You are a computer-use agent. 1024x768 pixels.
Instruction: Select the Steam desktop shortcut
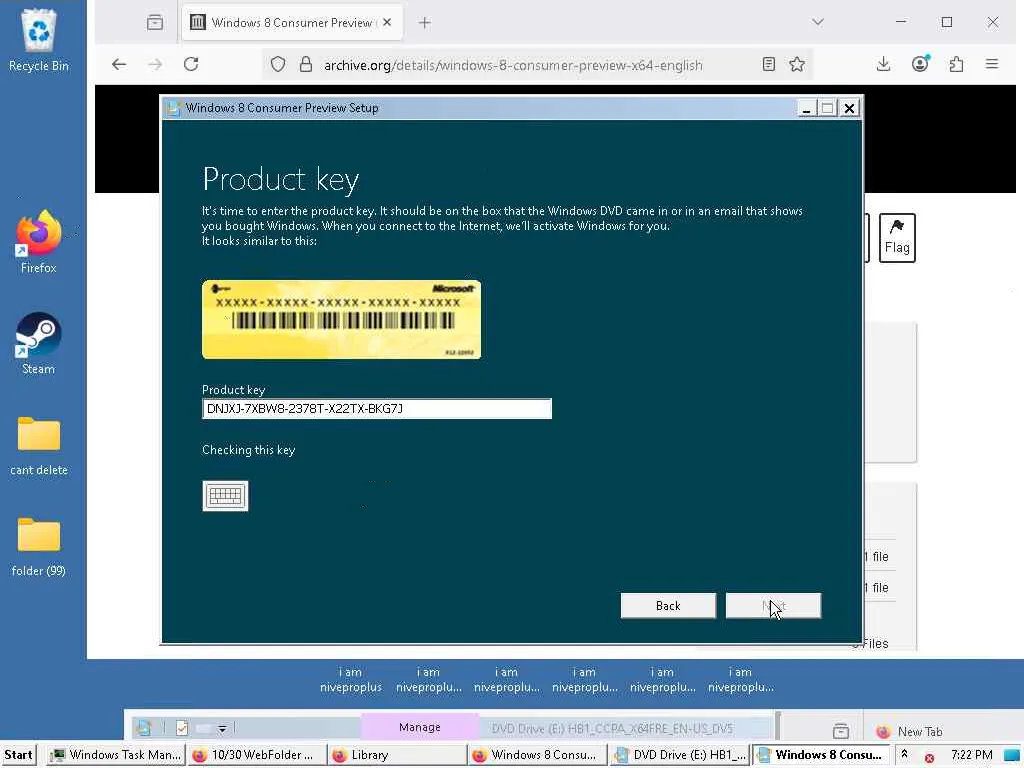[39, 344]
